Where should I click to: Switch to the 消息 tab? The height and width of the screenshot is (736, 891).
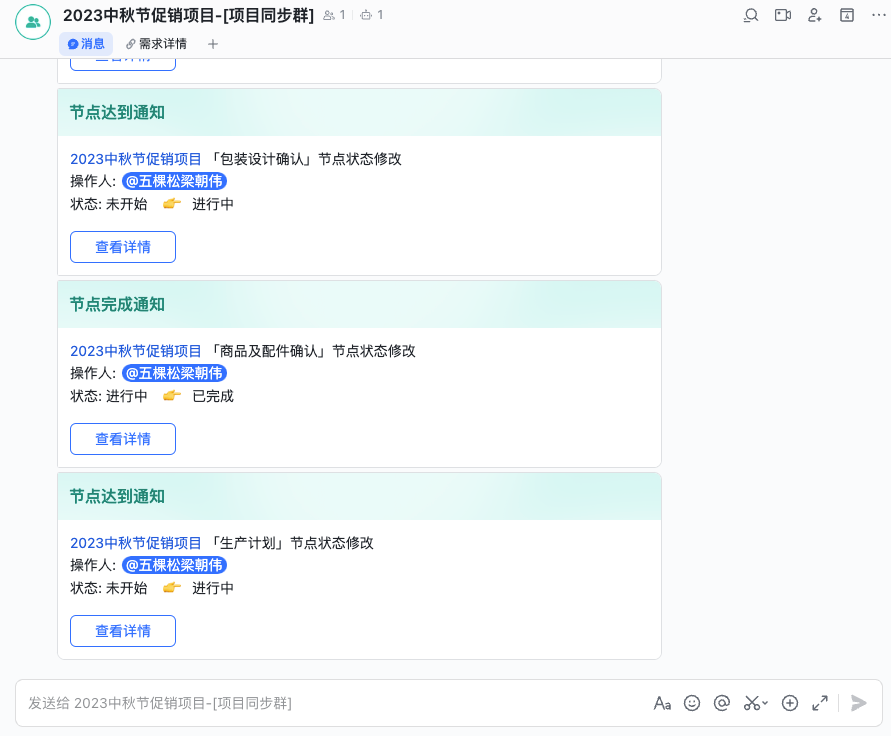coord(86,44)
